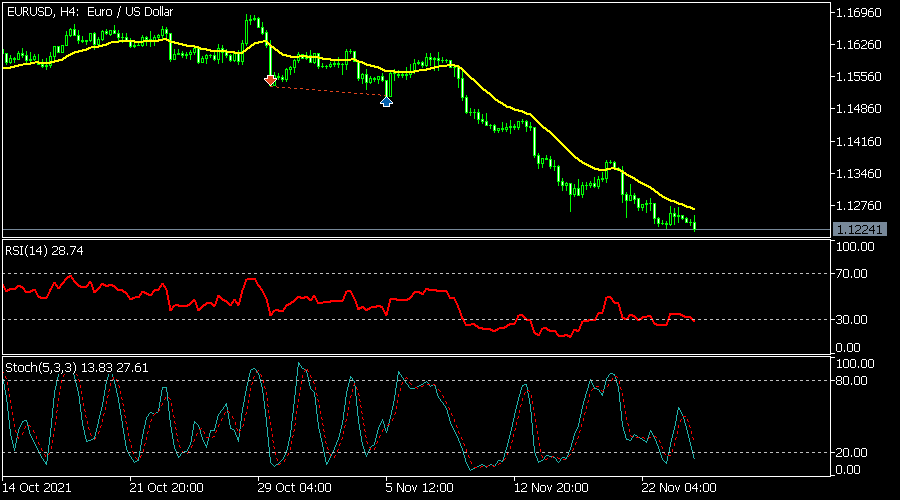
Task: Click the 1.14860 price scale value
Action: coord(859,109)
